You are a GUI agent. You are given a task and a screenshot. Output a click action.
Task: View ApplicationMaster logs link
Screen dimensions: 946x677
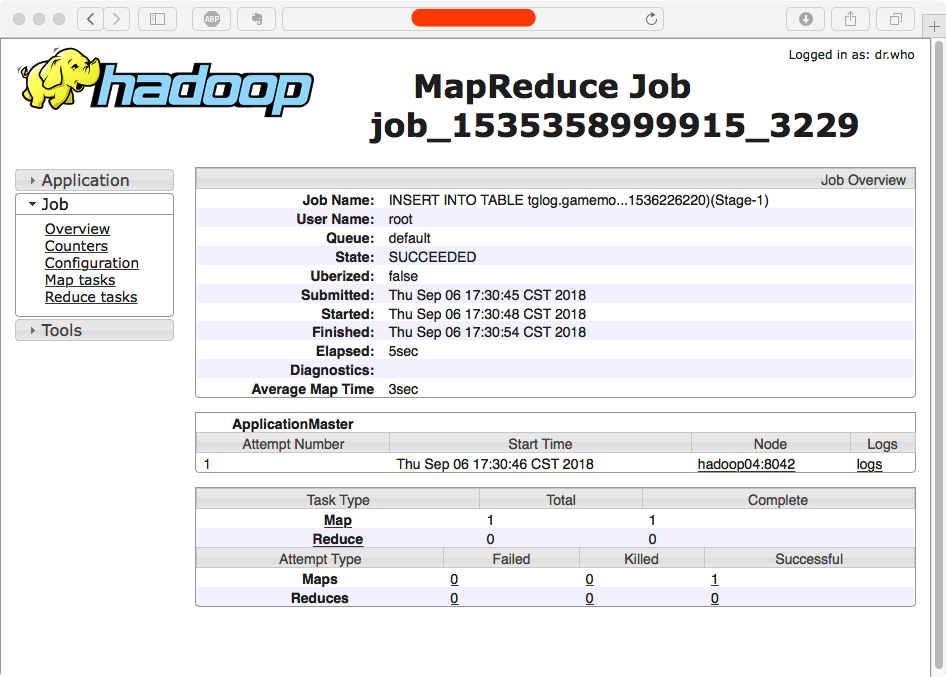(x=869, y=464)
